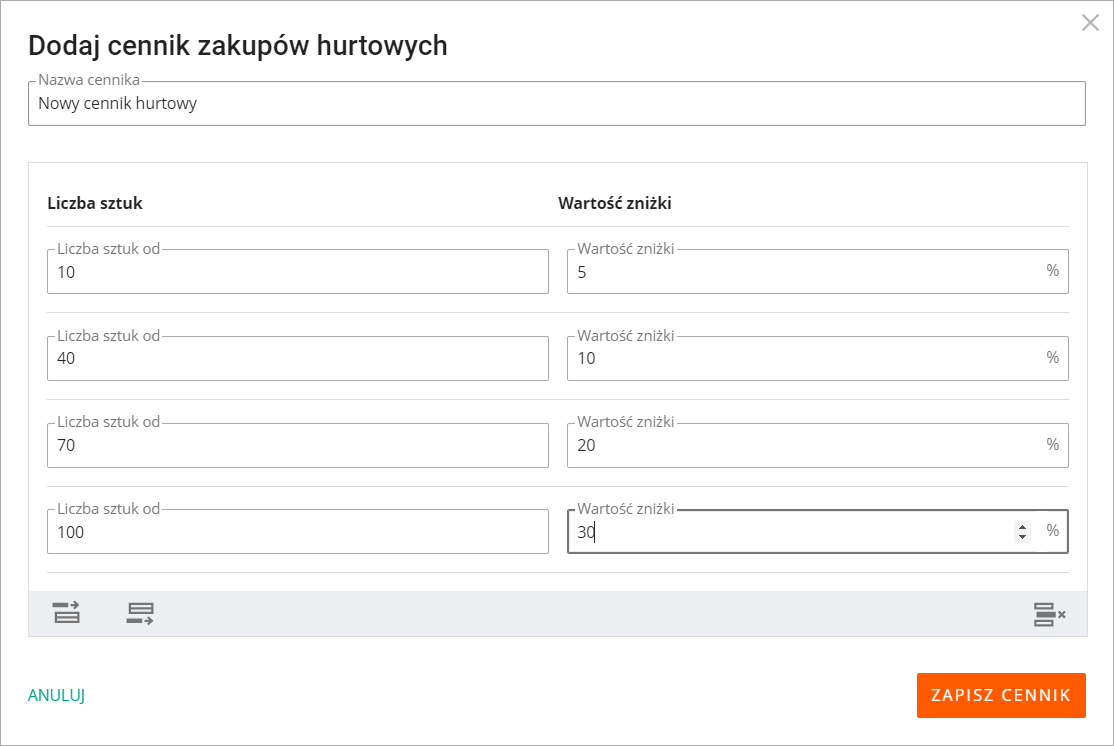Image resolution: width=1114 pixels, height=746 pixels.
Task: Click the Liczba sztuk column header
Action: coord(95,203)
